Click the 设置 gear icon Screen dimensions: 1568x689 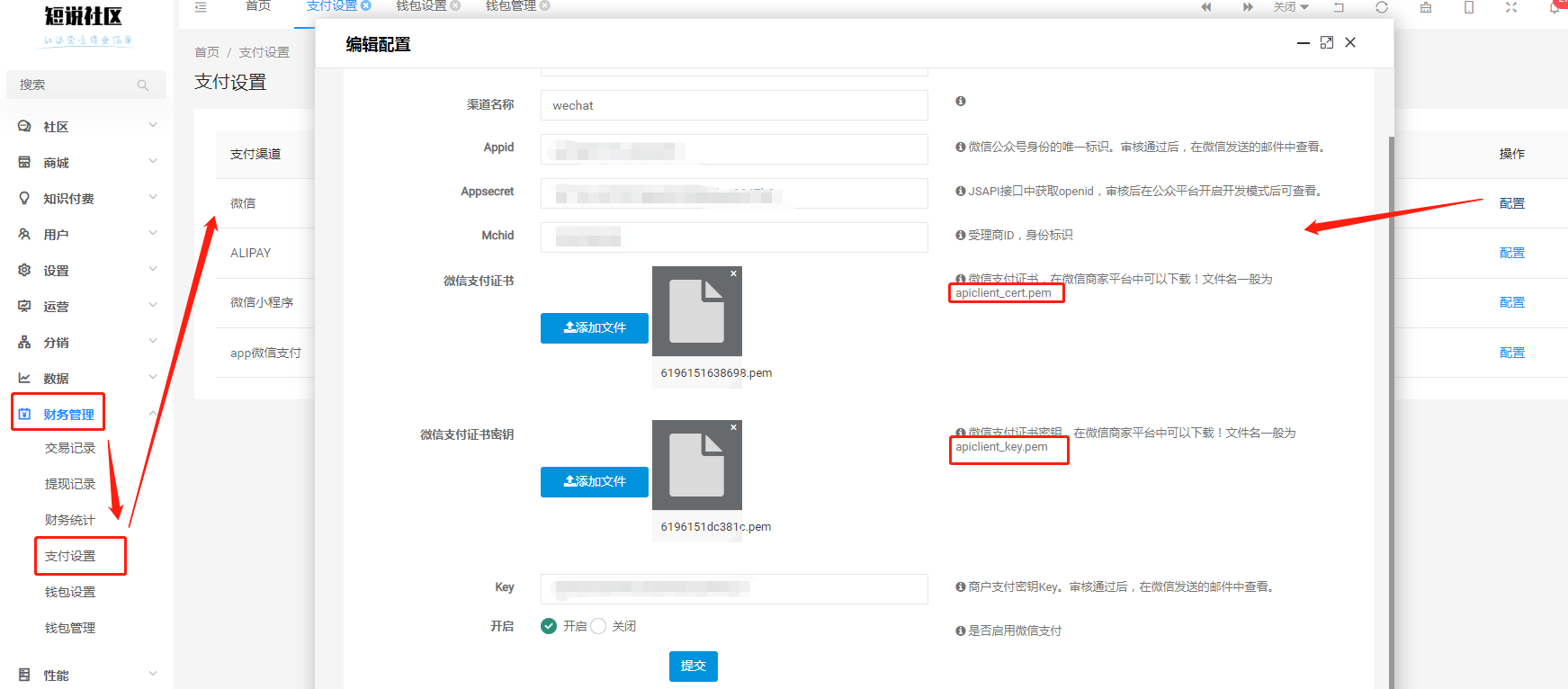[x=24, y=270]
